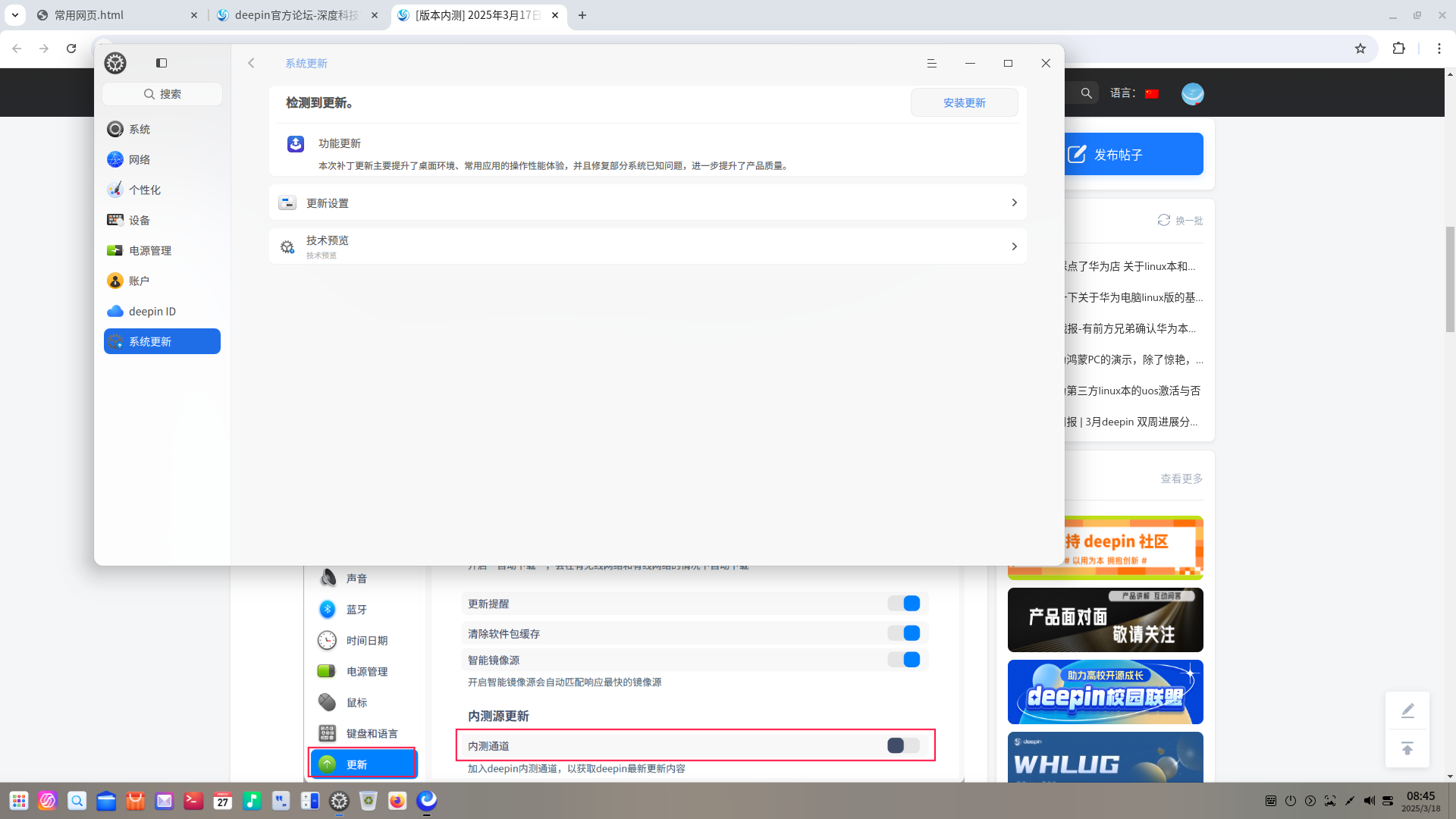Switch to the deepin官方论坛 browser tab
The width and height of the screenshot is (1456, 819).
tap(297, 15)
